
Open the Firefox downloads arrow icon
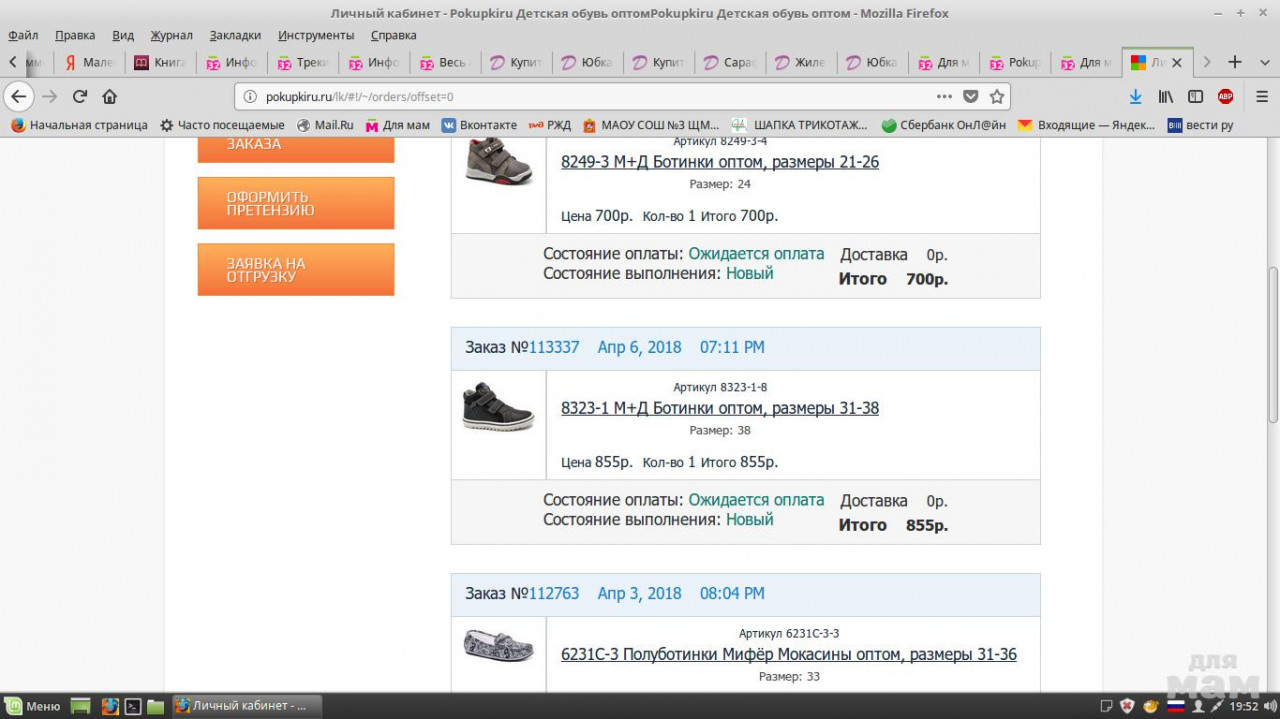(1135, 97)
